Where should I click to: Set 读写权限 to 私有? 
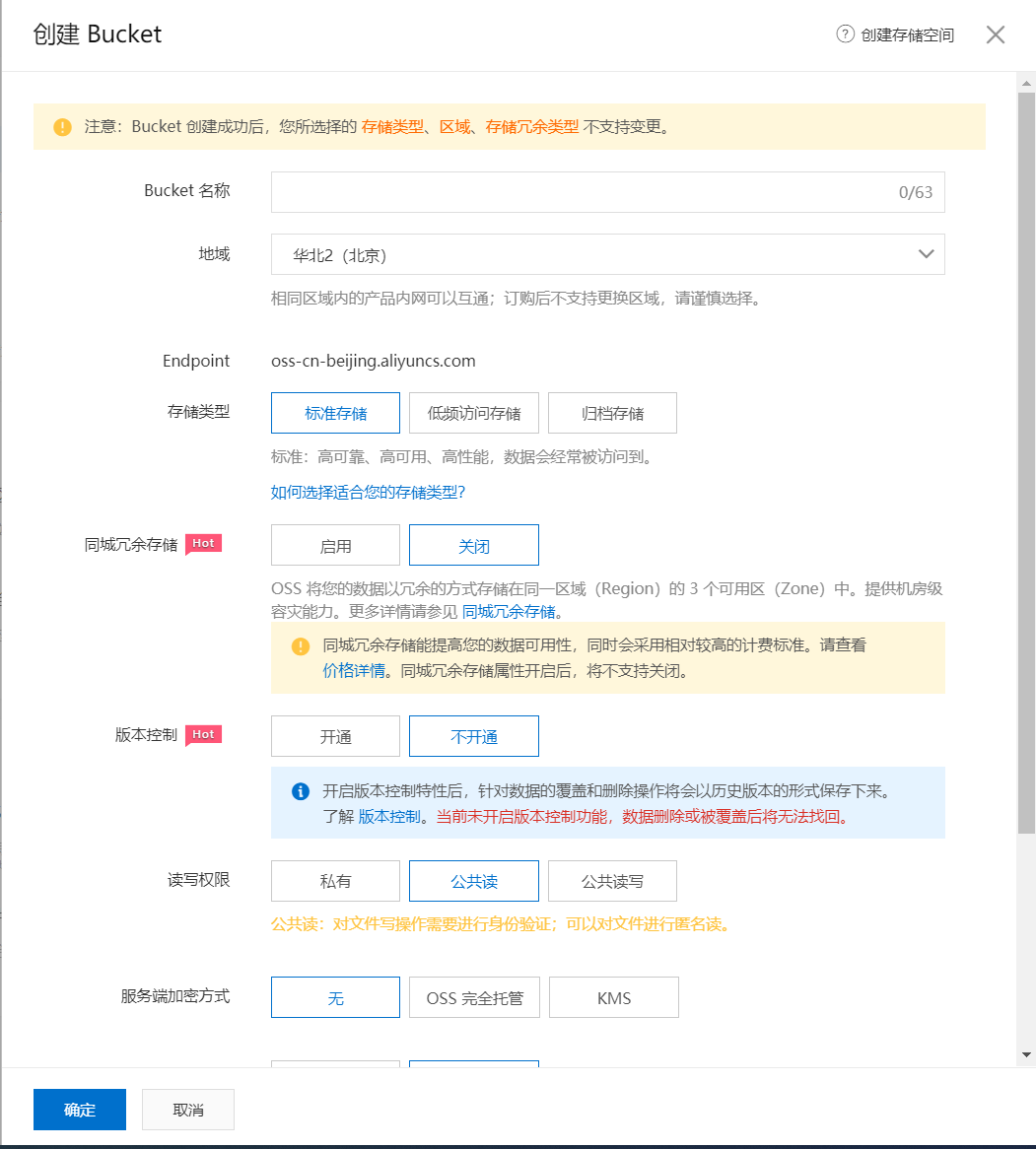tap(335, 882)
